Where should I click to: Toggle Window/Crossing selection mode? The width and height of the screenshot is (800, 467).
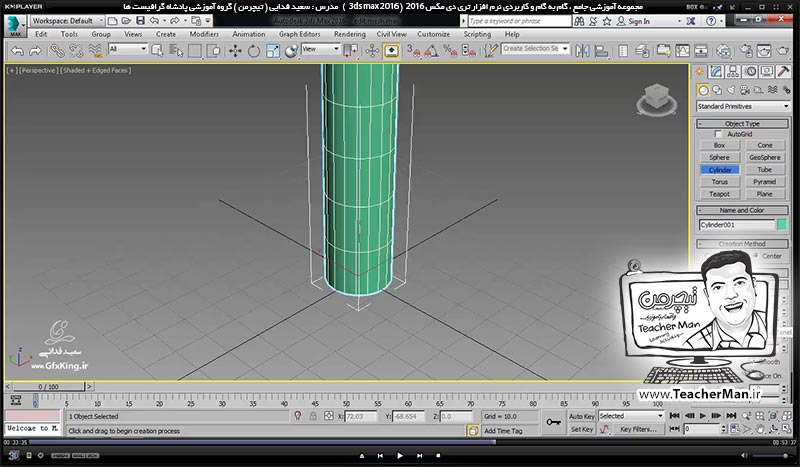(x=214, y=51)
